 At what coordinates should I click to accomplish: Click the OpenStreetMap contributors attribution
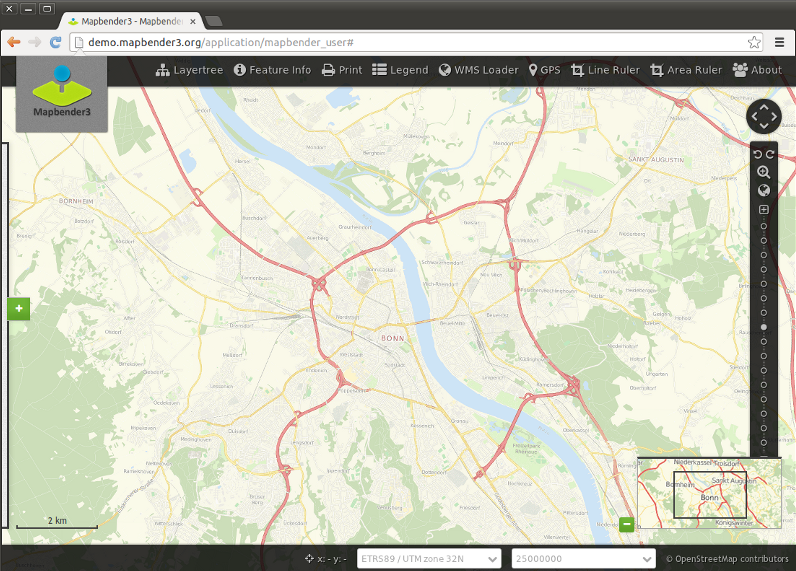(727, 559)
